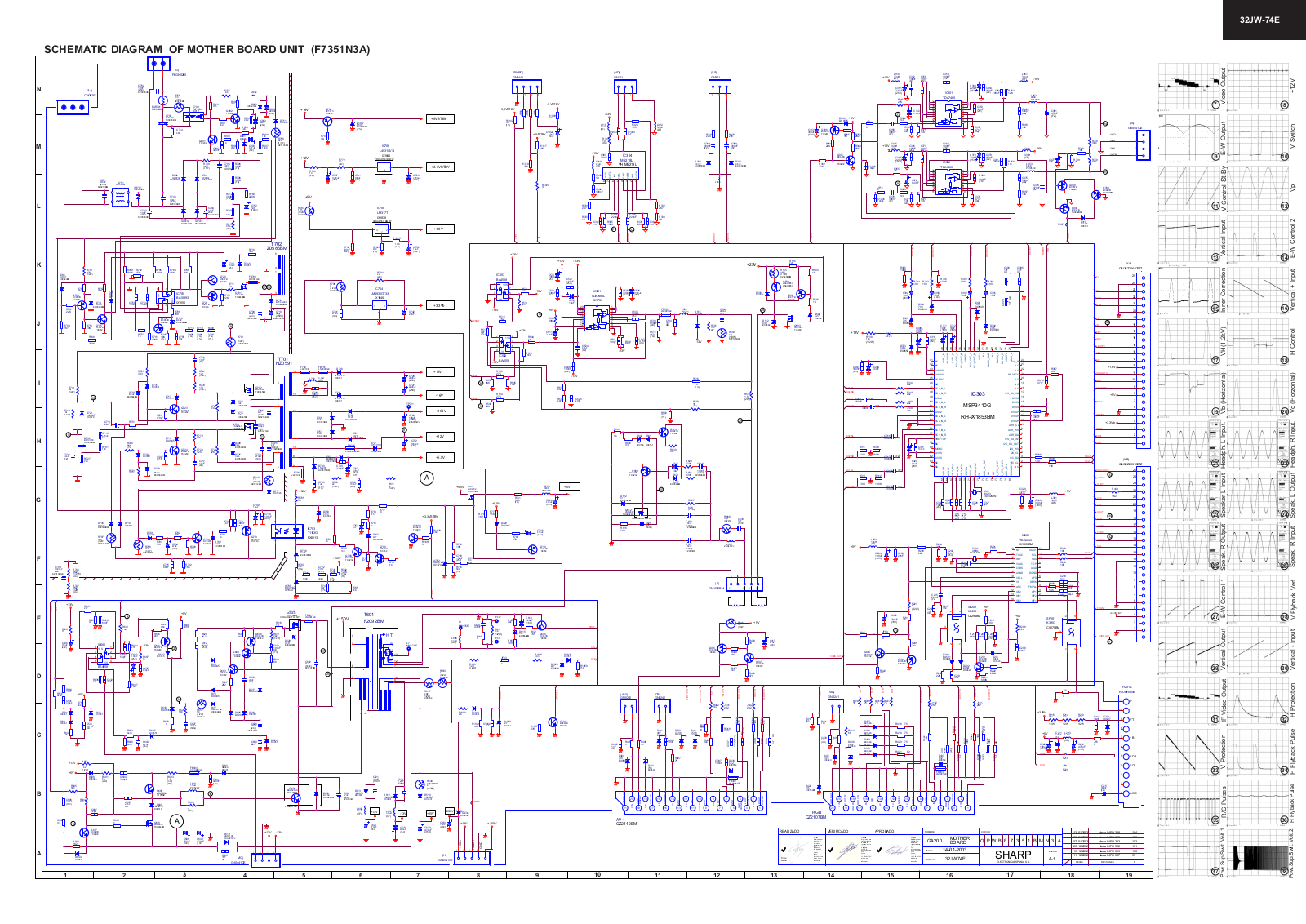Open waveform 16 Vertical + Input

(x=1259, y=291)
